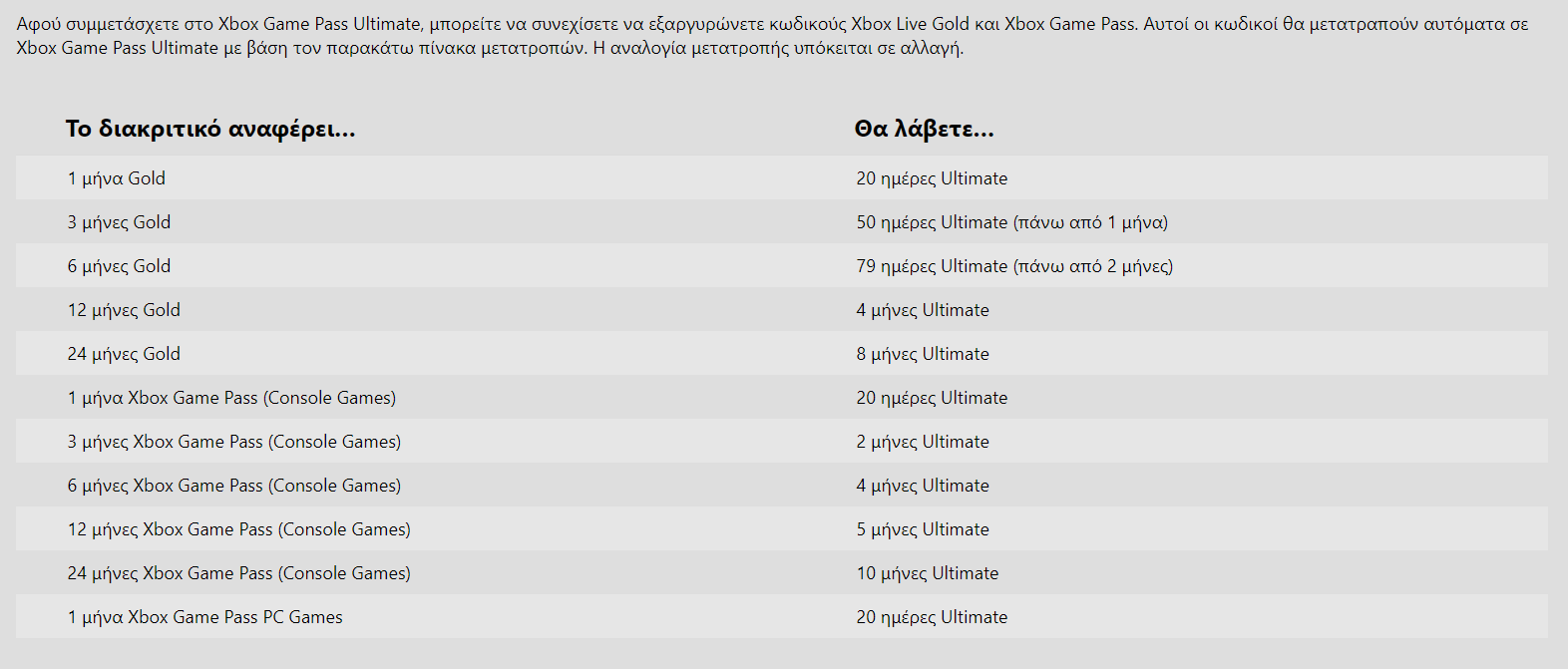Click the '6 μήνες Gold' row label

pos(119,266)
